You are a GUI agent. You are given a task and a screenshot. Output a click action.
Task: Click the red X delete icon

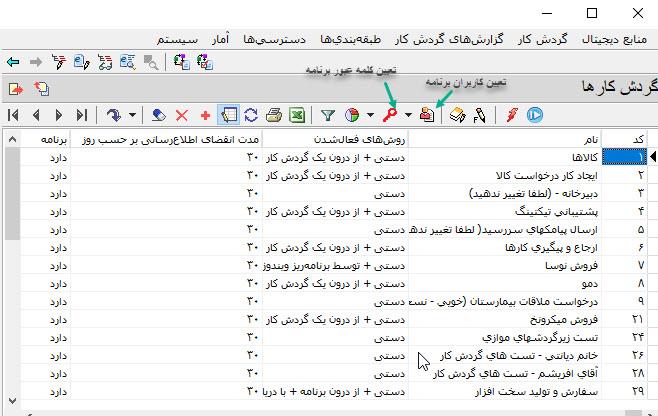[181, 115]
